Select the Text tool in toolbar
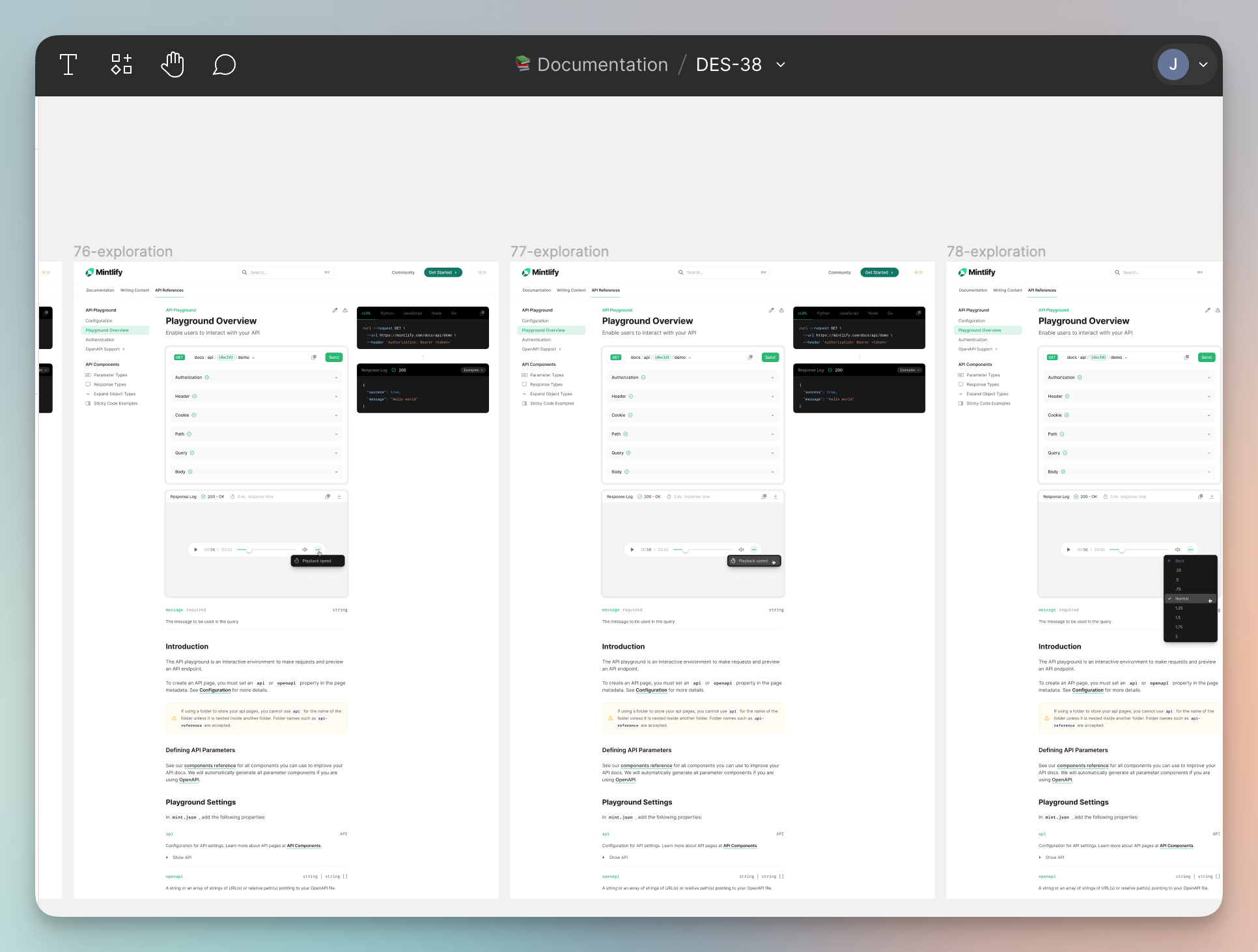The height and width of the screenshot is (952, 1258). (68, 64)
